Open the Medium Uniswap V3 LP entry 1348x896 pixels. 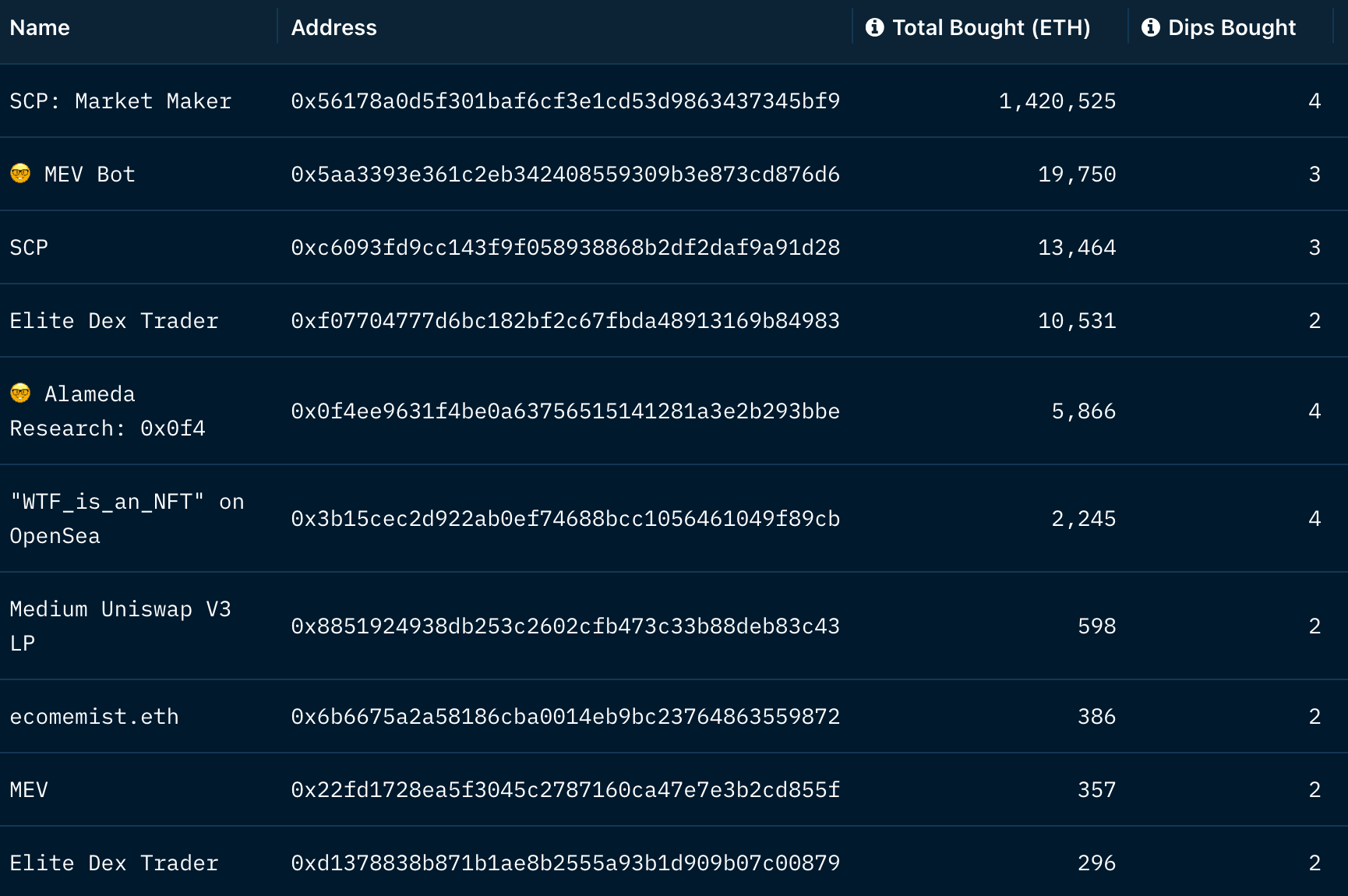(x=120, y=626)
